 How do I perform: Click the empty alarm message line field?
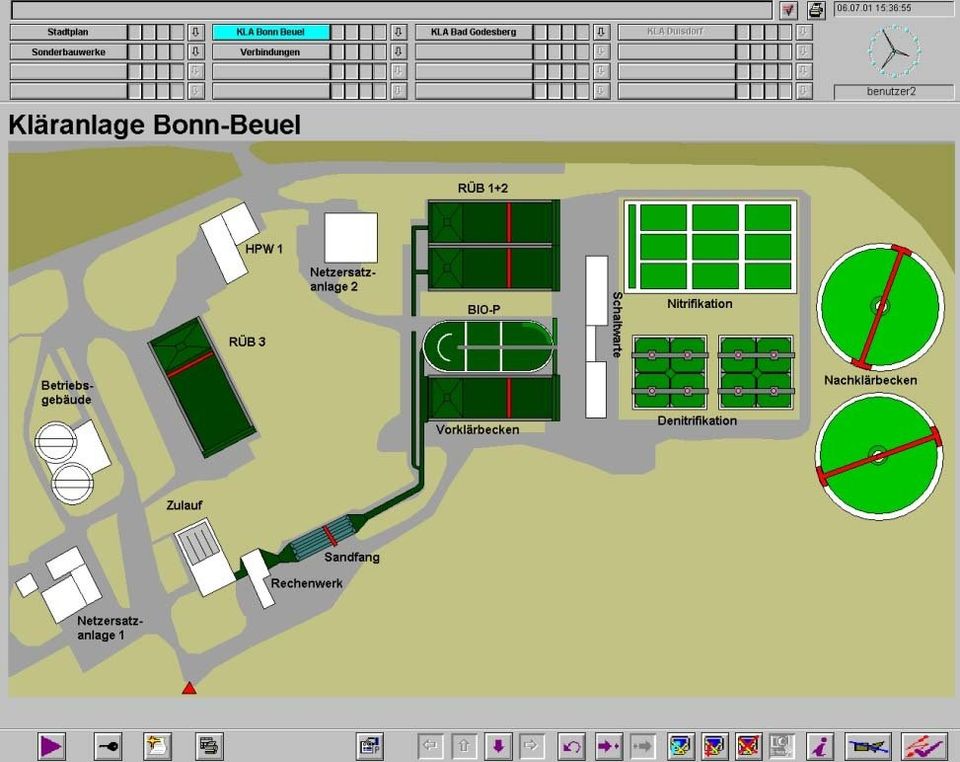click(392, 10)
